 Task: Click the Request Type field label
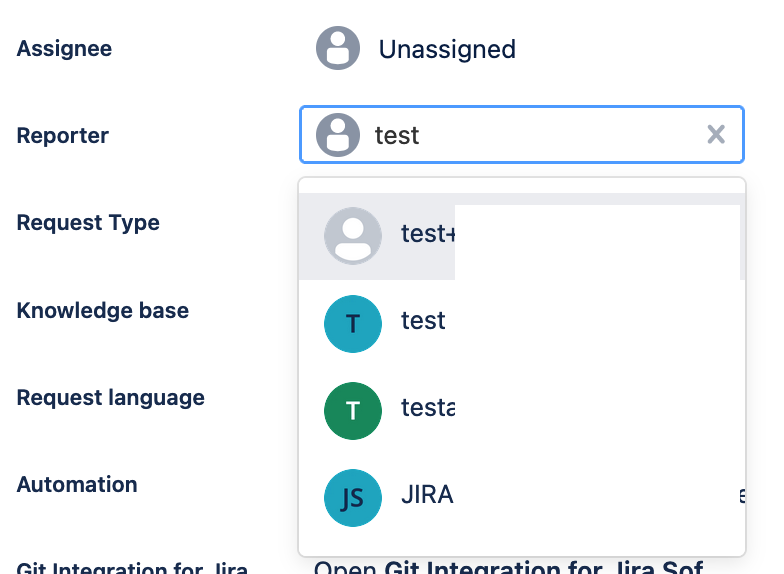(x=88, y=223)
